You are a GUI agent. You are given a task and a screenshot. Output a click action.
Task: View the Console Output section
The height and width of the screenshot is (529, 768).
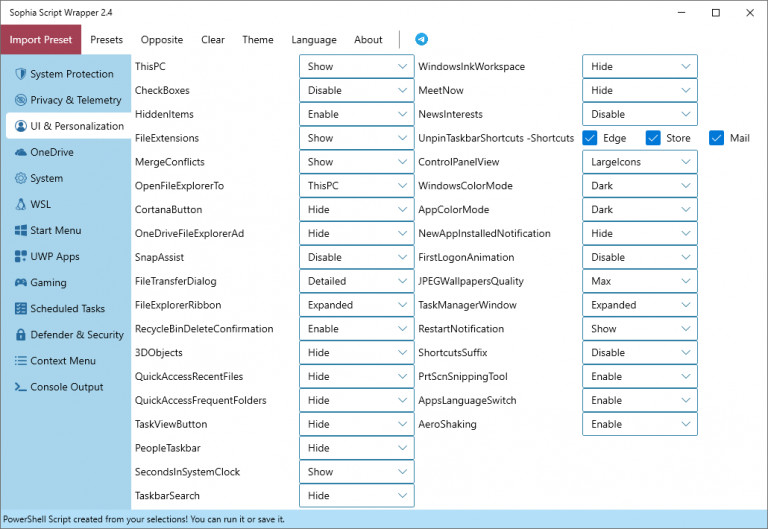tap(69, 387)
